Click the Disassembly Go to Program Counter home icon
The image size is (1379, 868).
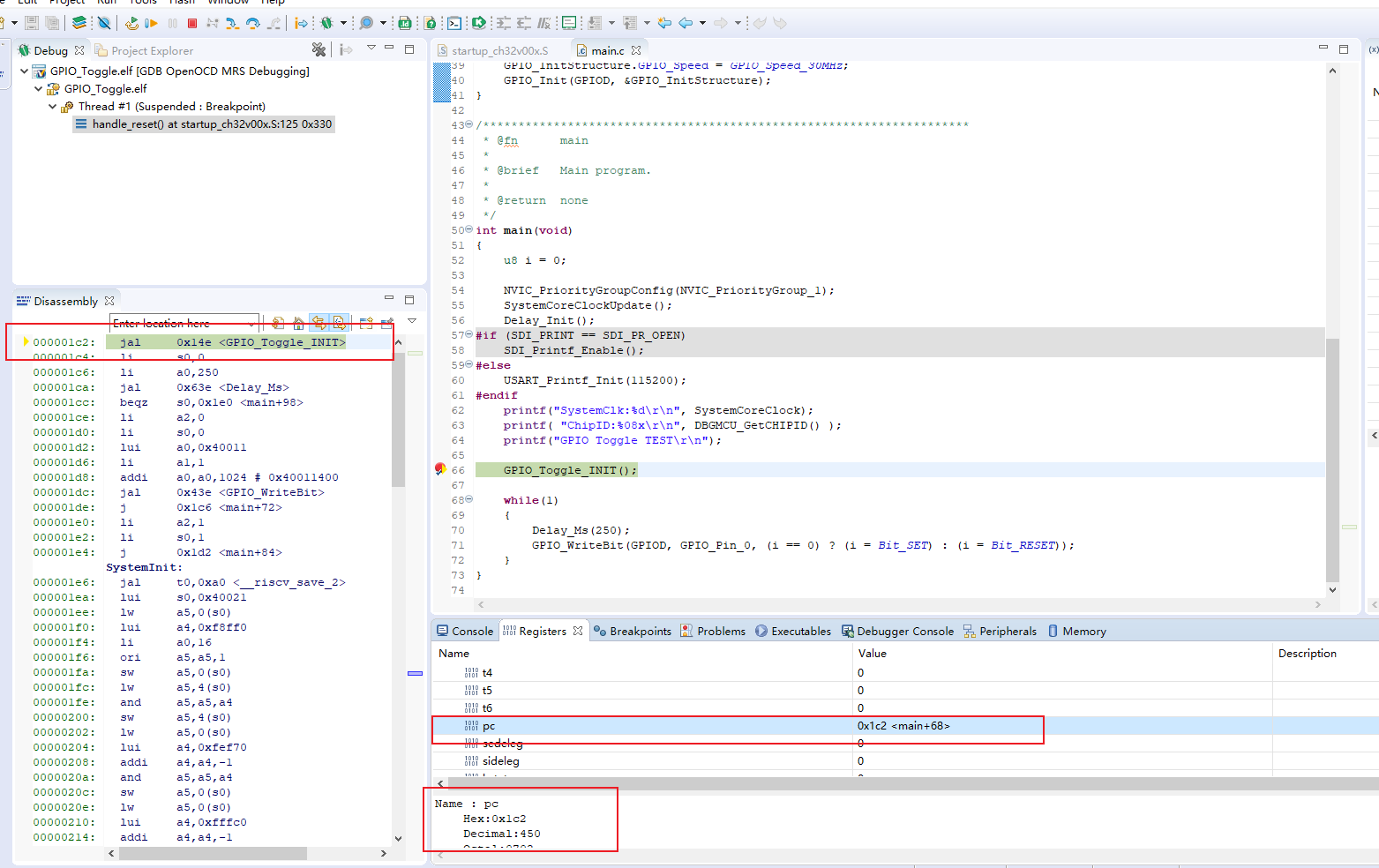(298, 323)
